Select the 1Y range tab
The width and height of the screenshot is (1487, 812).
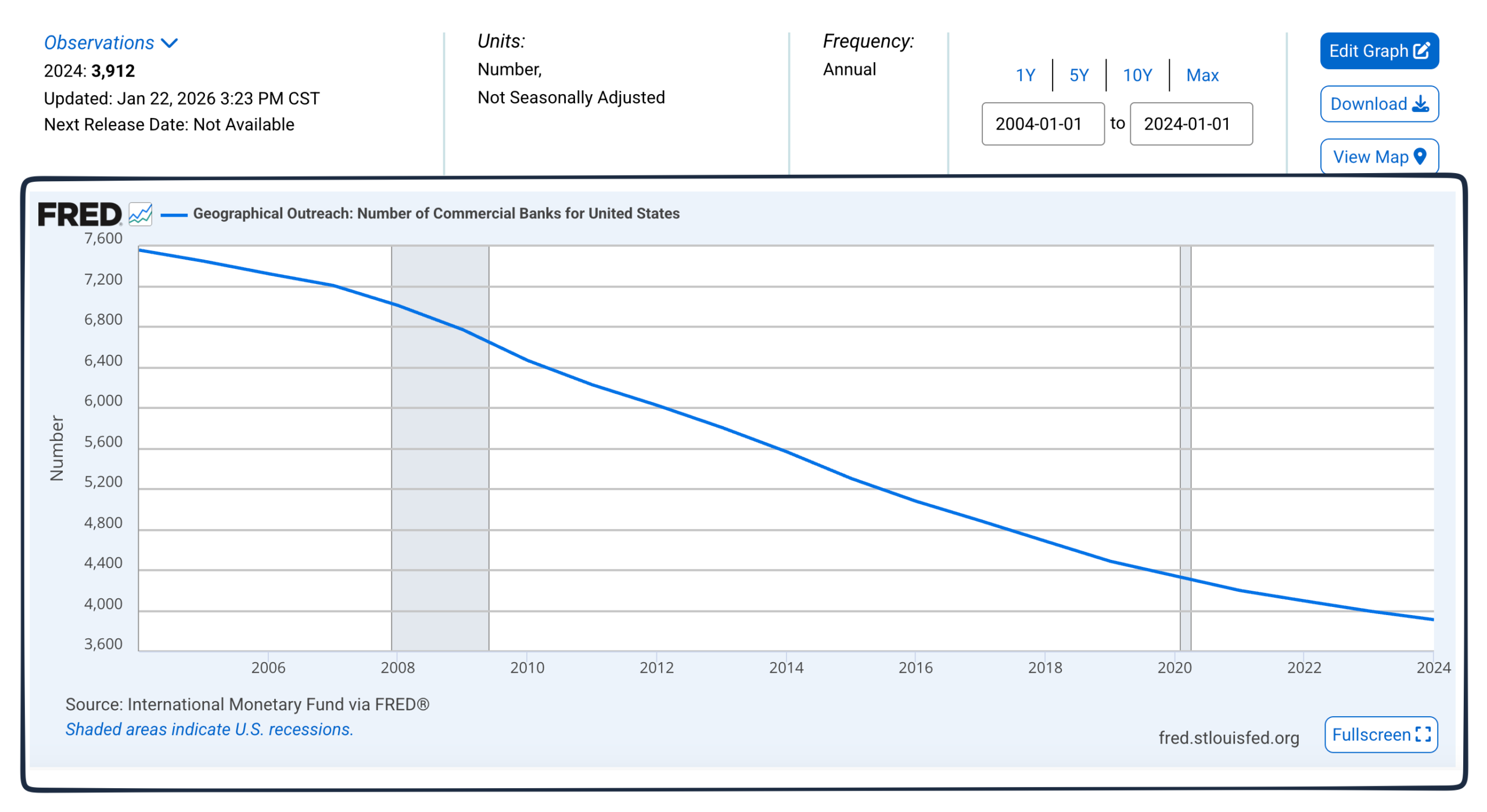tap(1025, 75)
